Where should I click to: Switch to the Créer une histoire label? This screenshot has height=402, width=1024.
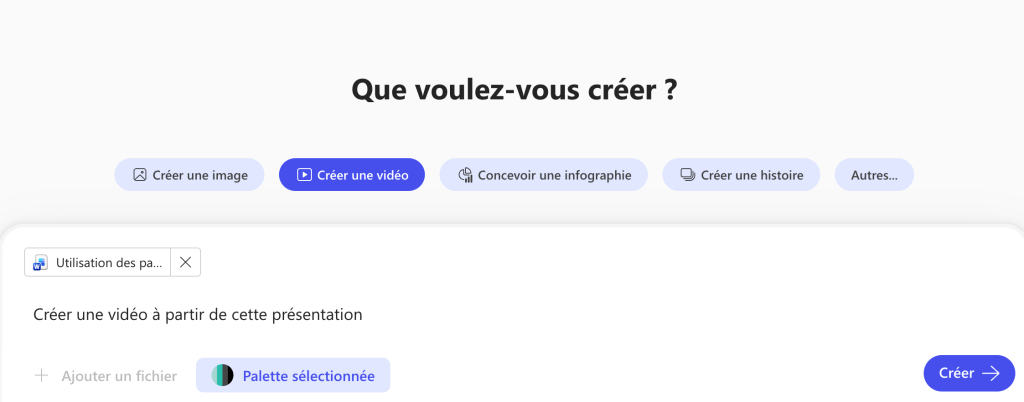tap(752, 175)
